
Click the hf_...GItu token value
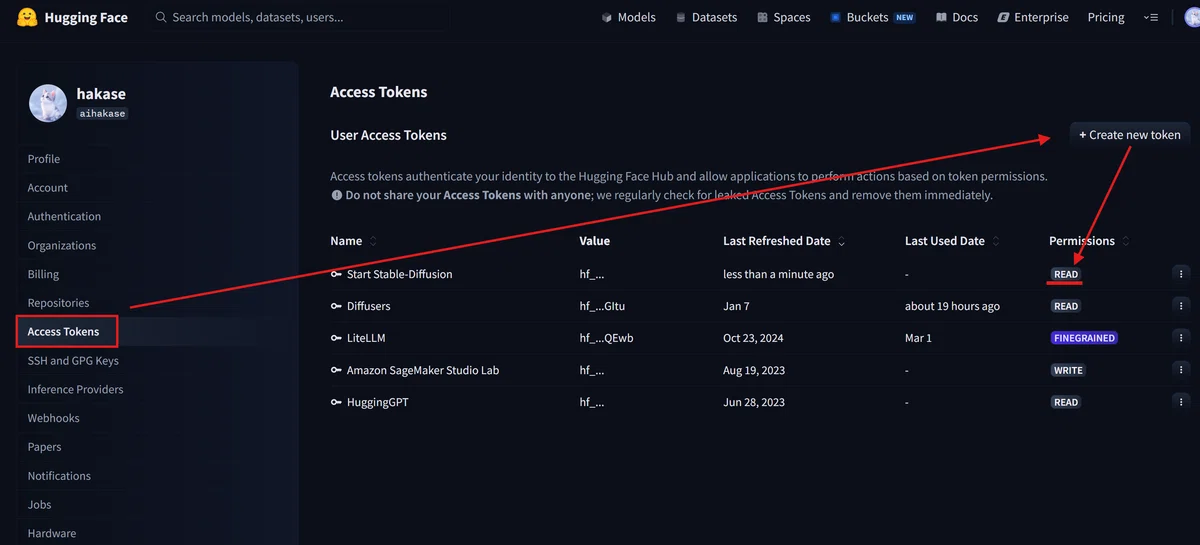coord(602,306)
